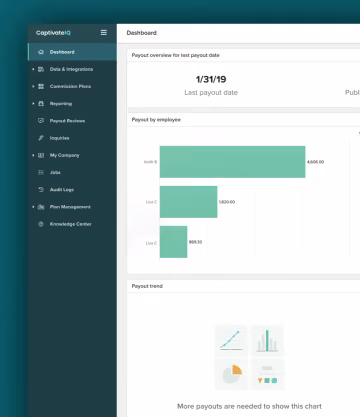The image size is (360, 417).
Task: Click the bar chart placeholder thumbnail
Action: pyautogui.click(x=267, y=340)
